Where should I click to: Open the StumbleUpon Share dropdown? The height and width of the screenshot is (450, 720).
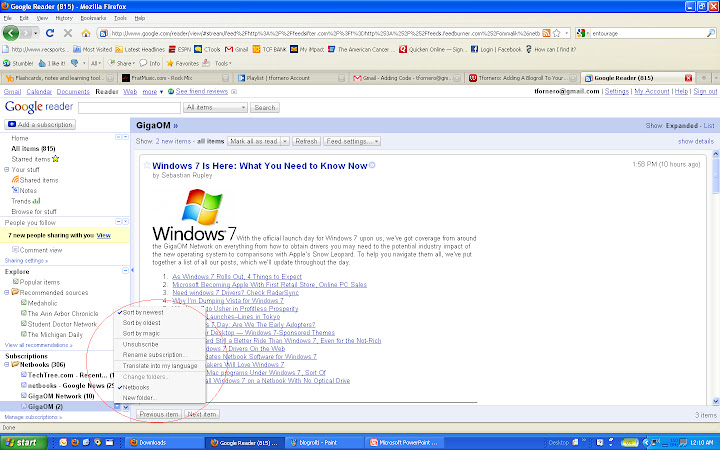click(121, 63)
